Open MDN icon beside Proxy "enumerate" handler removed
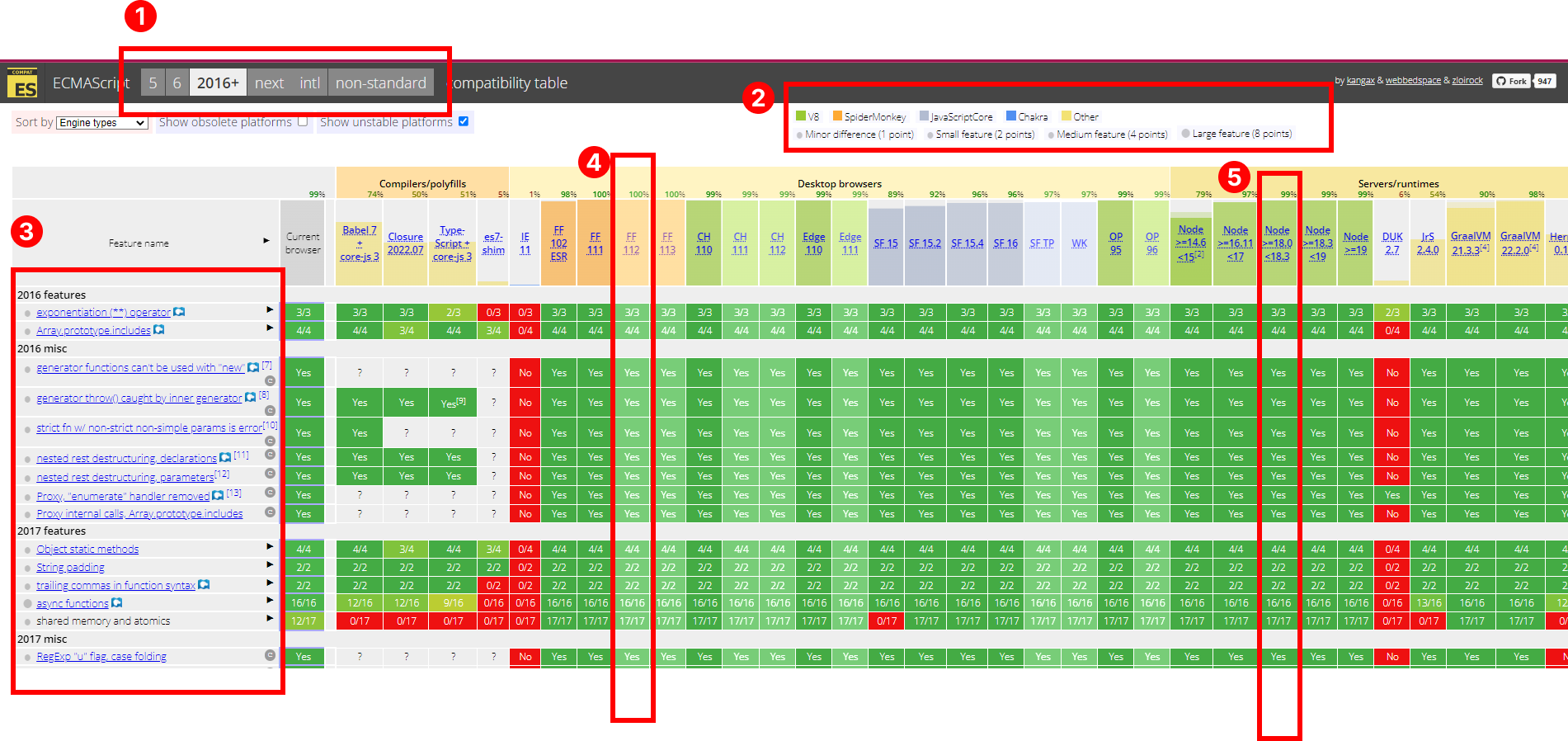 point(218,495)
